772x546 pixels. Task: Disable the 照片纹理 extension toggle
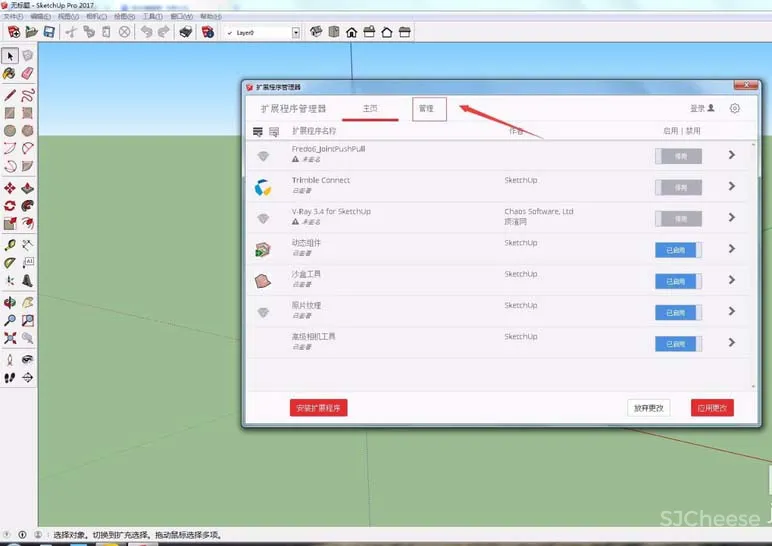point(678,313)
